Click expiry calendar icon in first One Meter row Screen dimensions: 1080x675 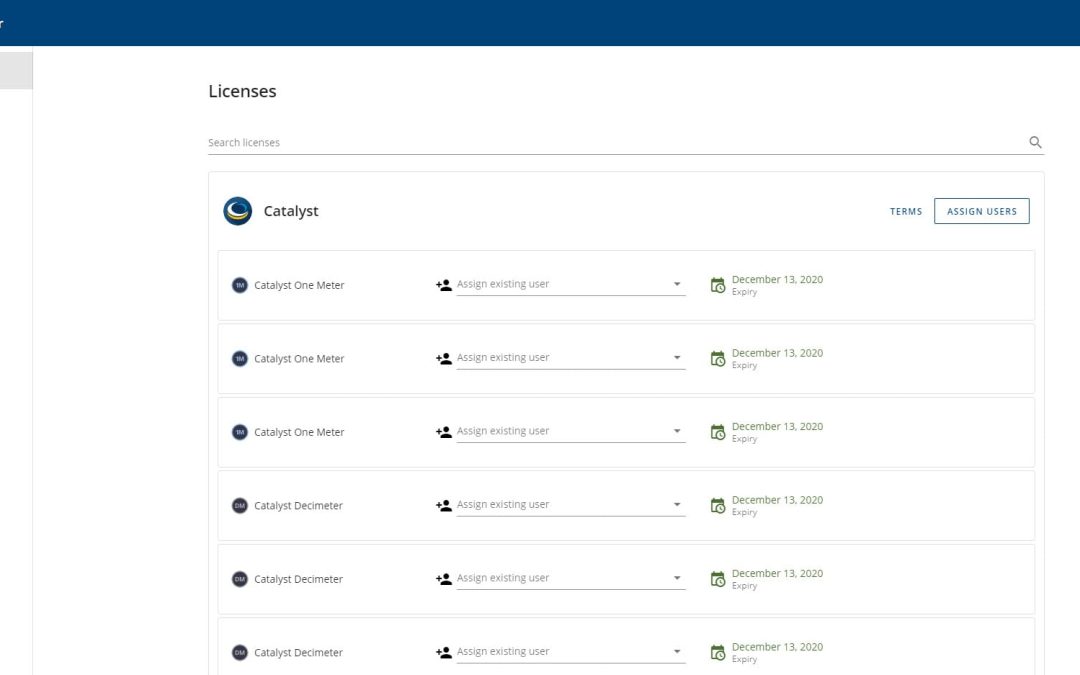coord(718,285)
